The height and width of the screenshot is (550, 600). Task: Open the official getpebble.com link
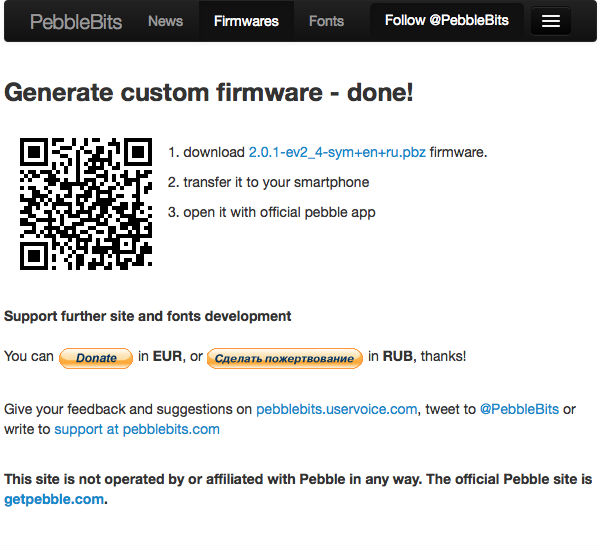(53, 499)
